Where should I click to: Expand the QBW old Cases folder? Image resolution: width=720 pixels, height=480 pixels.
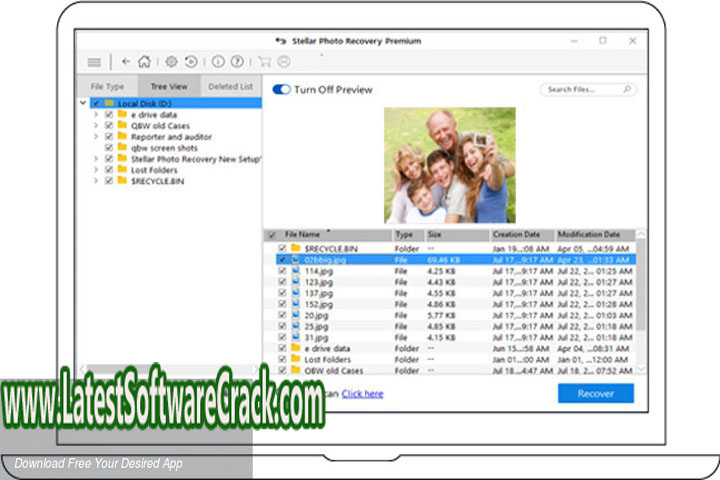point(96,125)
